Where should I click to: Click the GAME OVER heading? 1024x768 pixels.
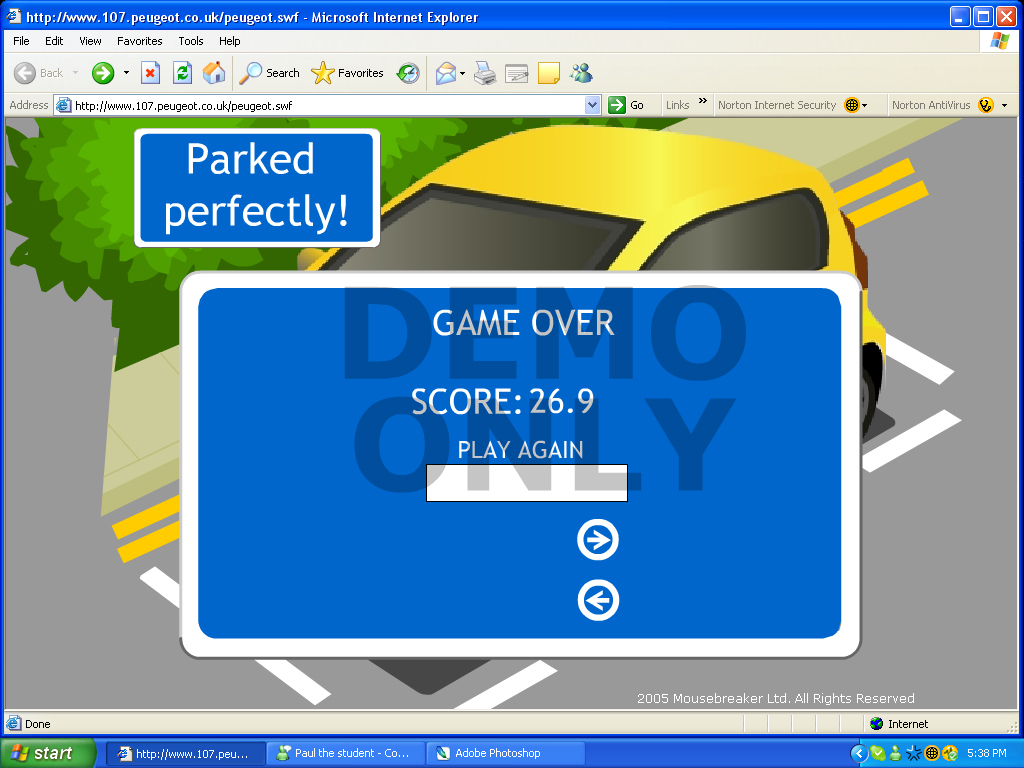pos(523,323)
